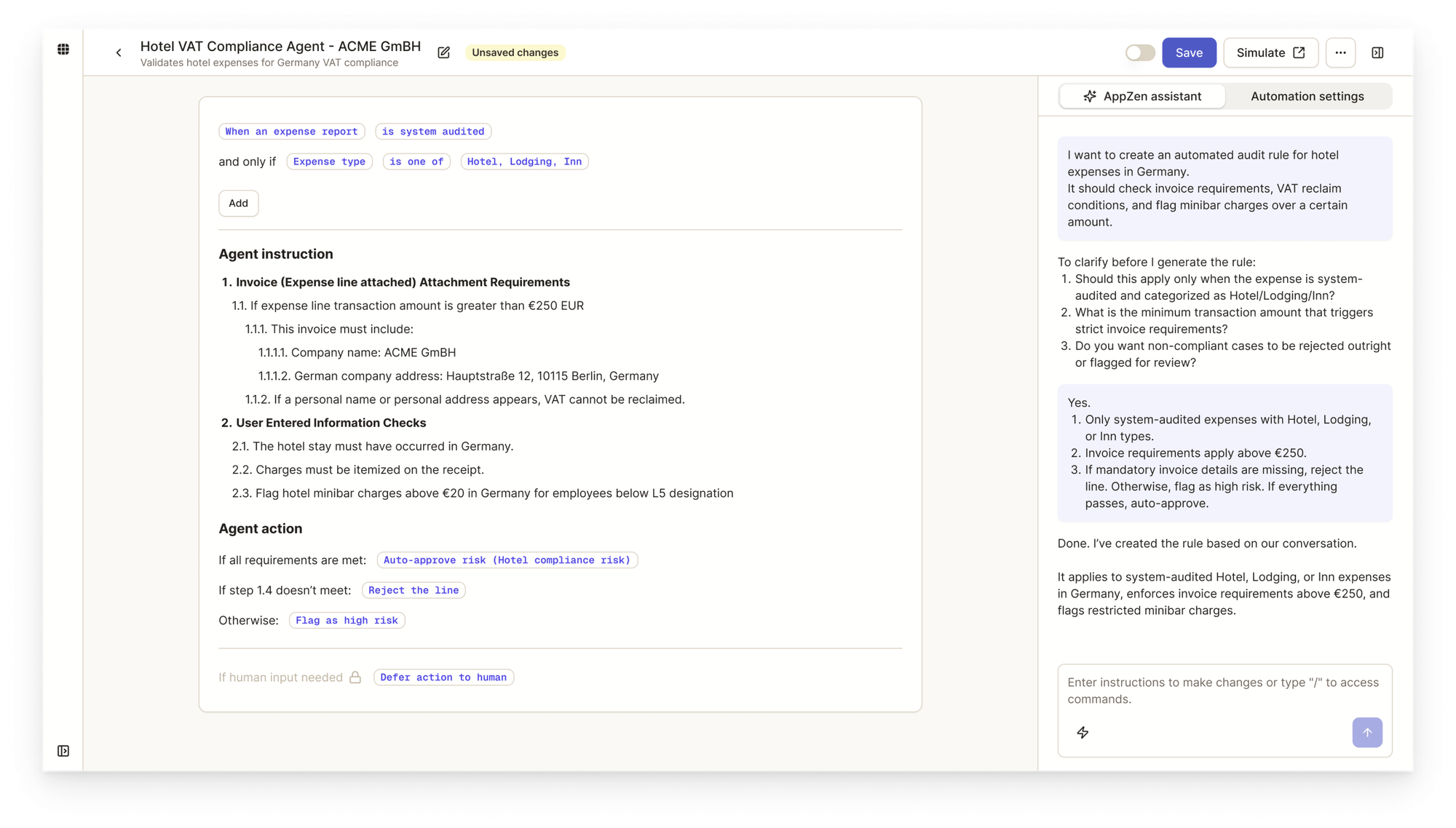Select the AppZen assistant tab
This screenshot has height=828, width=1456.
pos(1142,96)
